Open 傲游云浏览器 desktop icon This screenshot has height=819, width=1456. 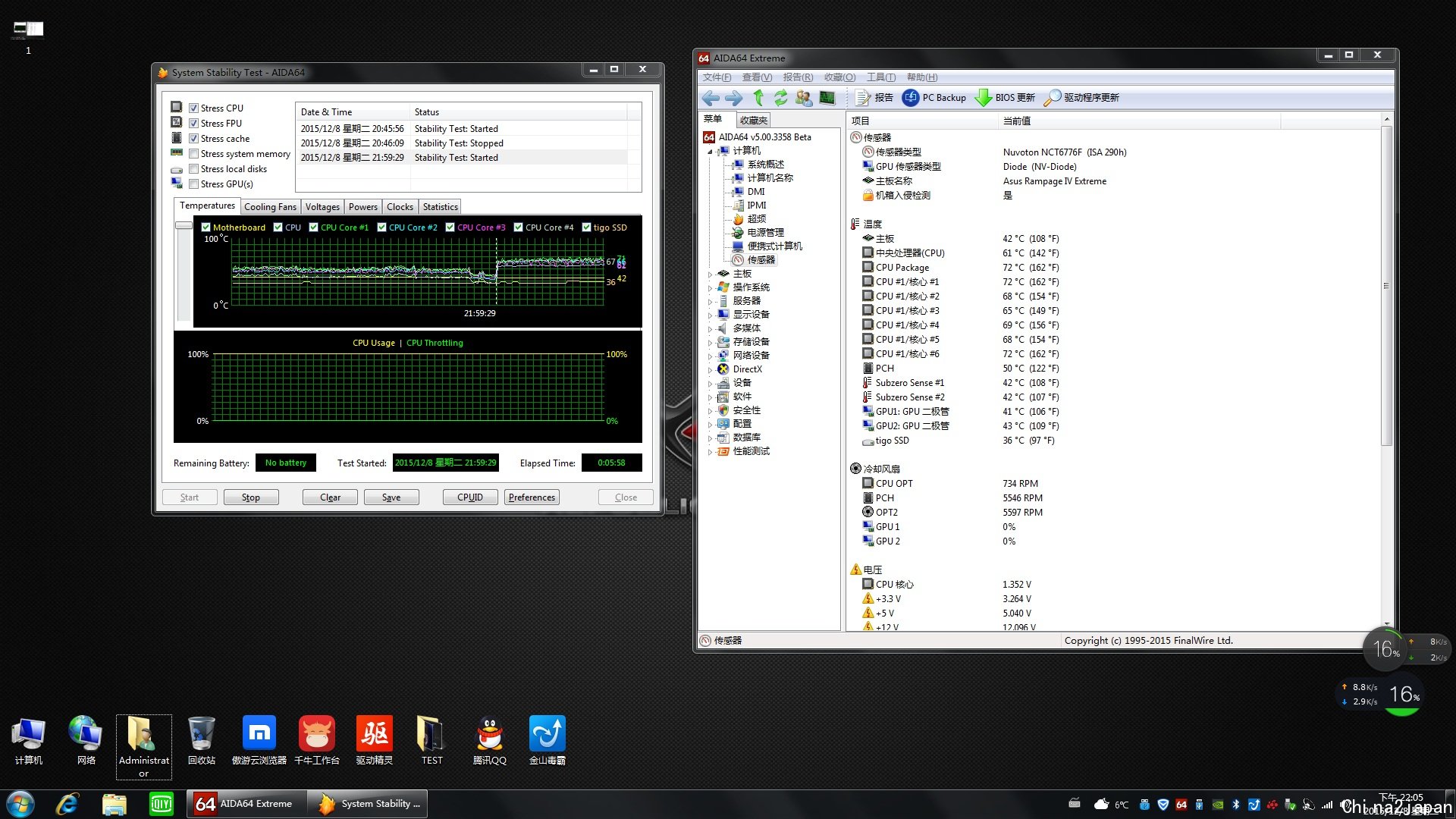point(259,741)
